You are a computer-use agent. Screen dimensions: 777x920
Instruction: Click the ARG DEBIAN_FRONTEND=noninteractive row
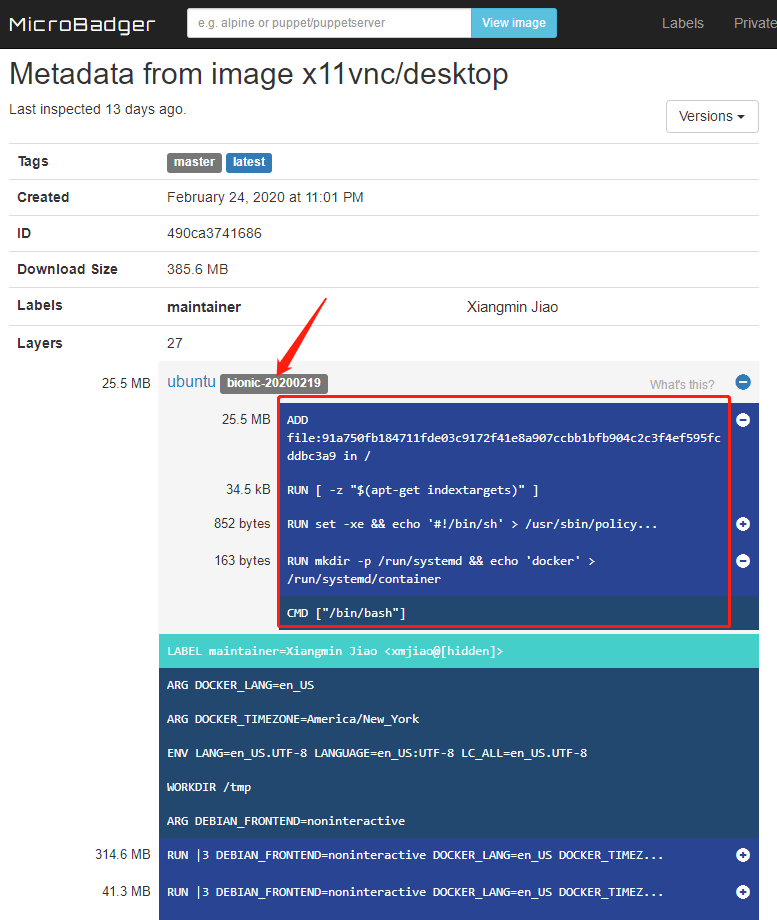[458, 821]
